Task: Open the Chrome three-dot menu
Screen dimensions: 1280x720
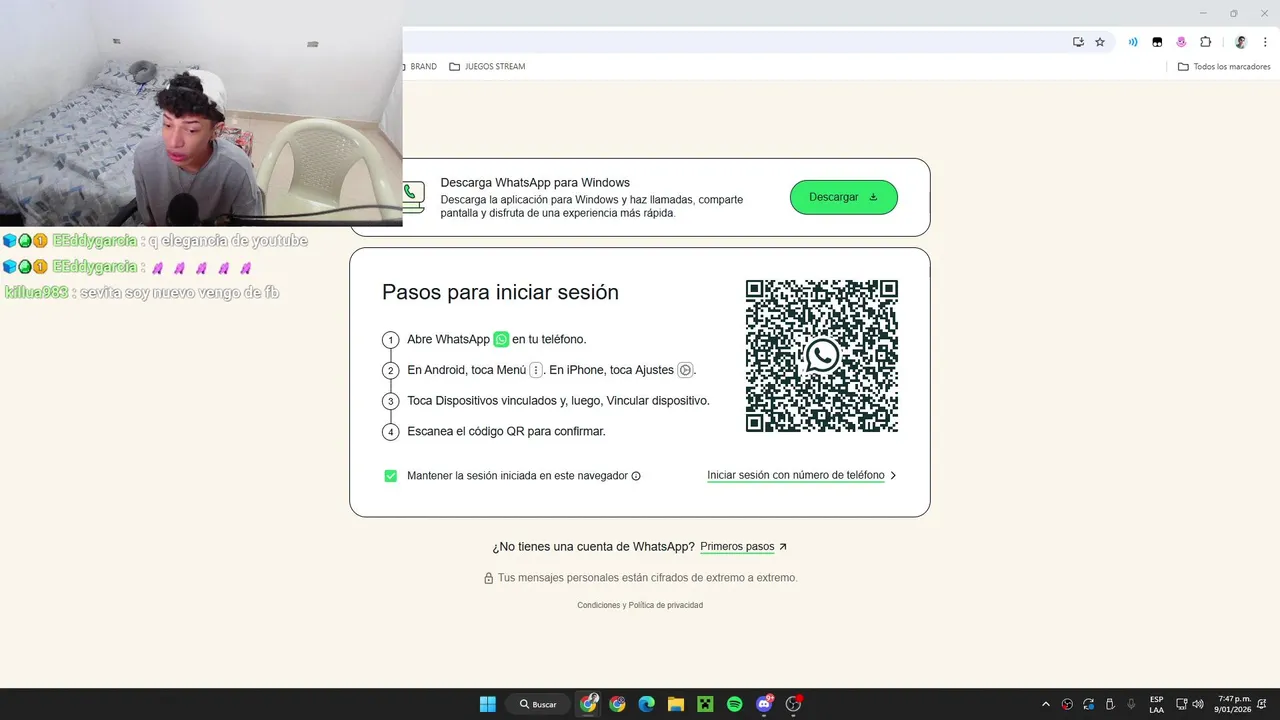Action: (1265, 42)
